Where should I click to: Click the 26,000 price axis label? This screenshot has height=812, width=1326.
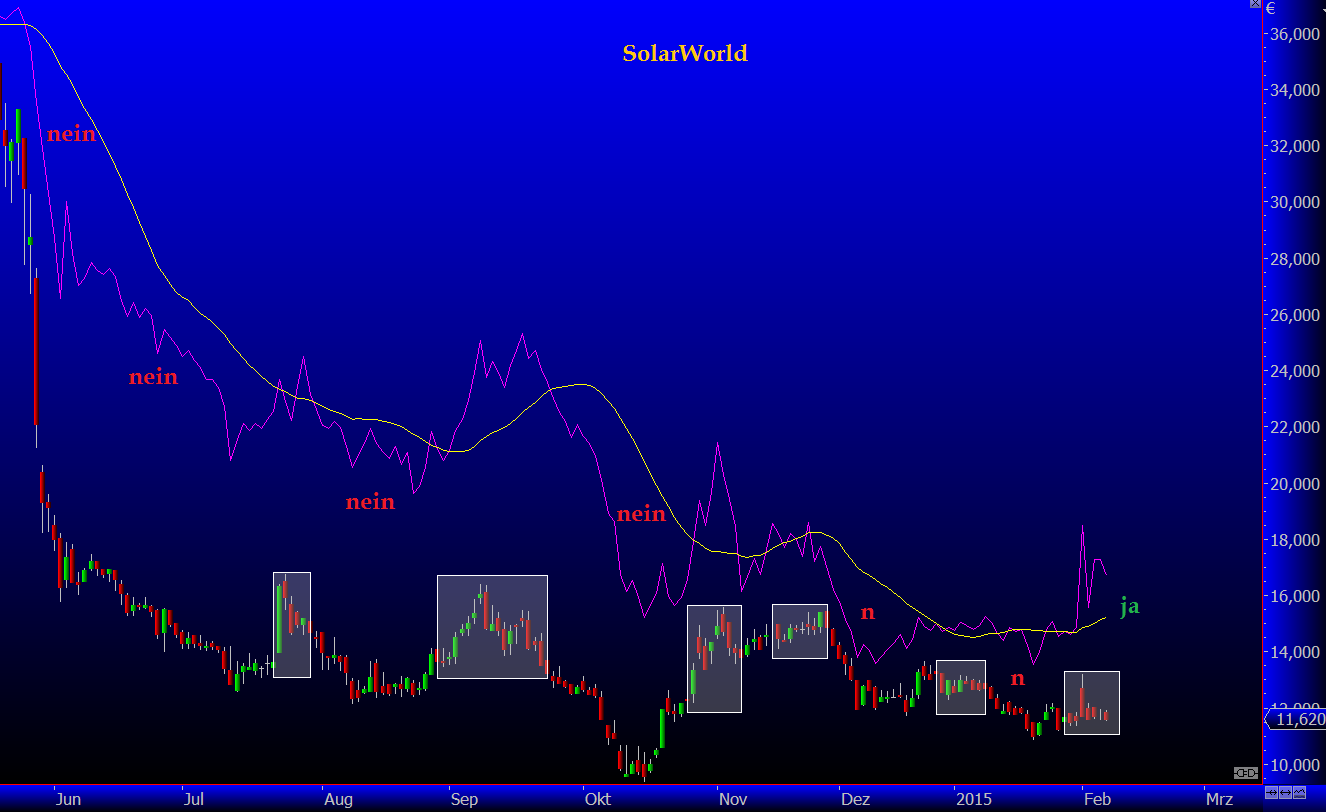pyautogui.click(x=1295, y=315)
